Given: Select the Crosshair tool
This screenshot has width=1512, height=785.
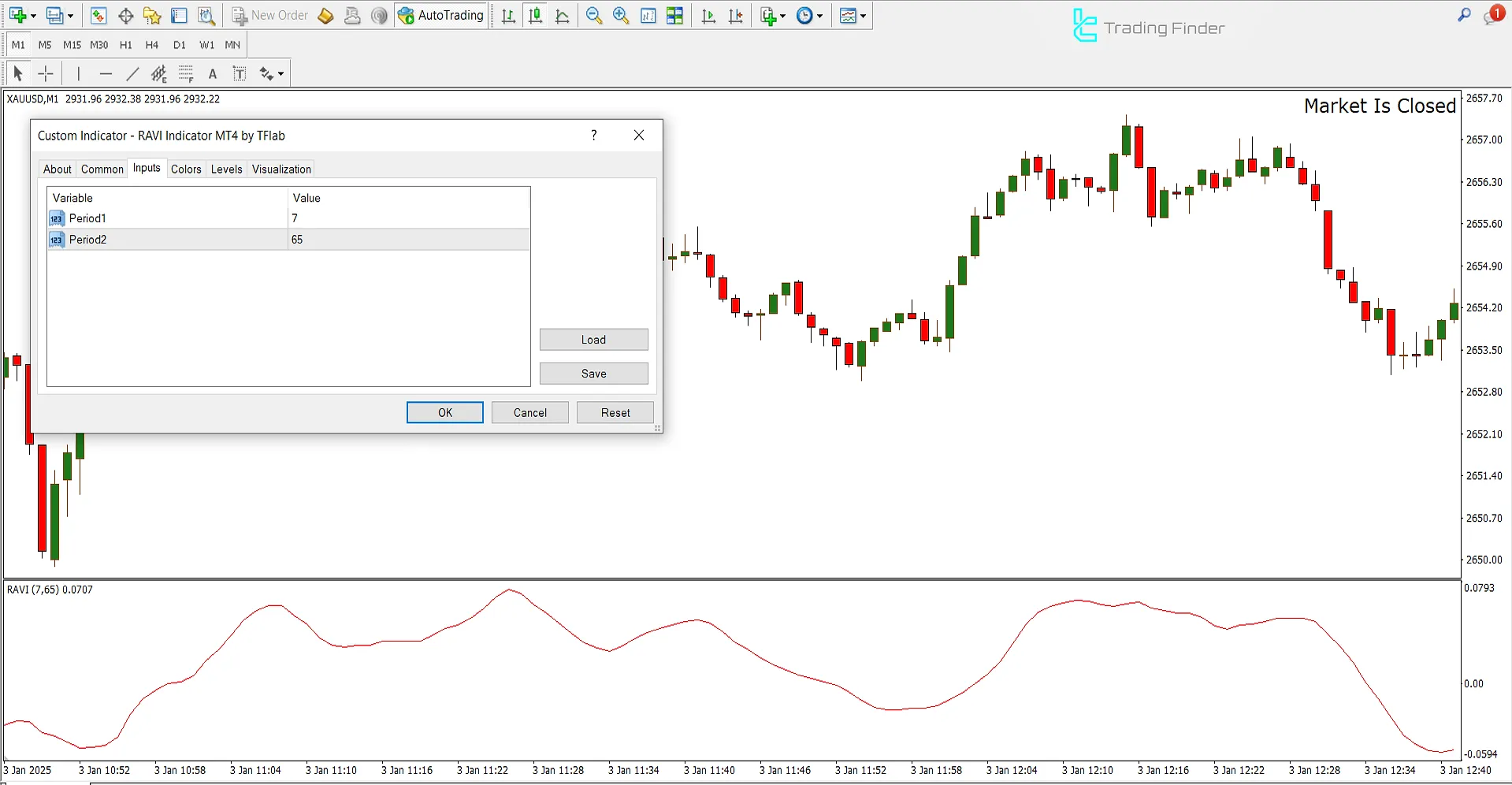Looking at the screenshot, I should pos(45,73).
